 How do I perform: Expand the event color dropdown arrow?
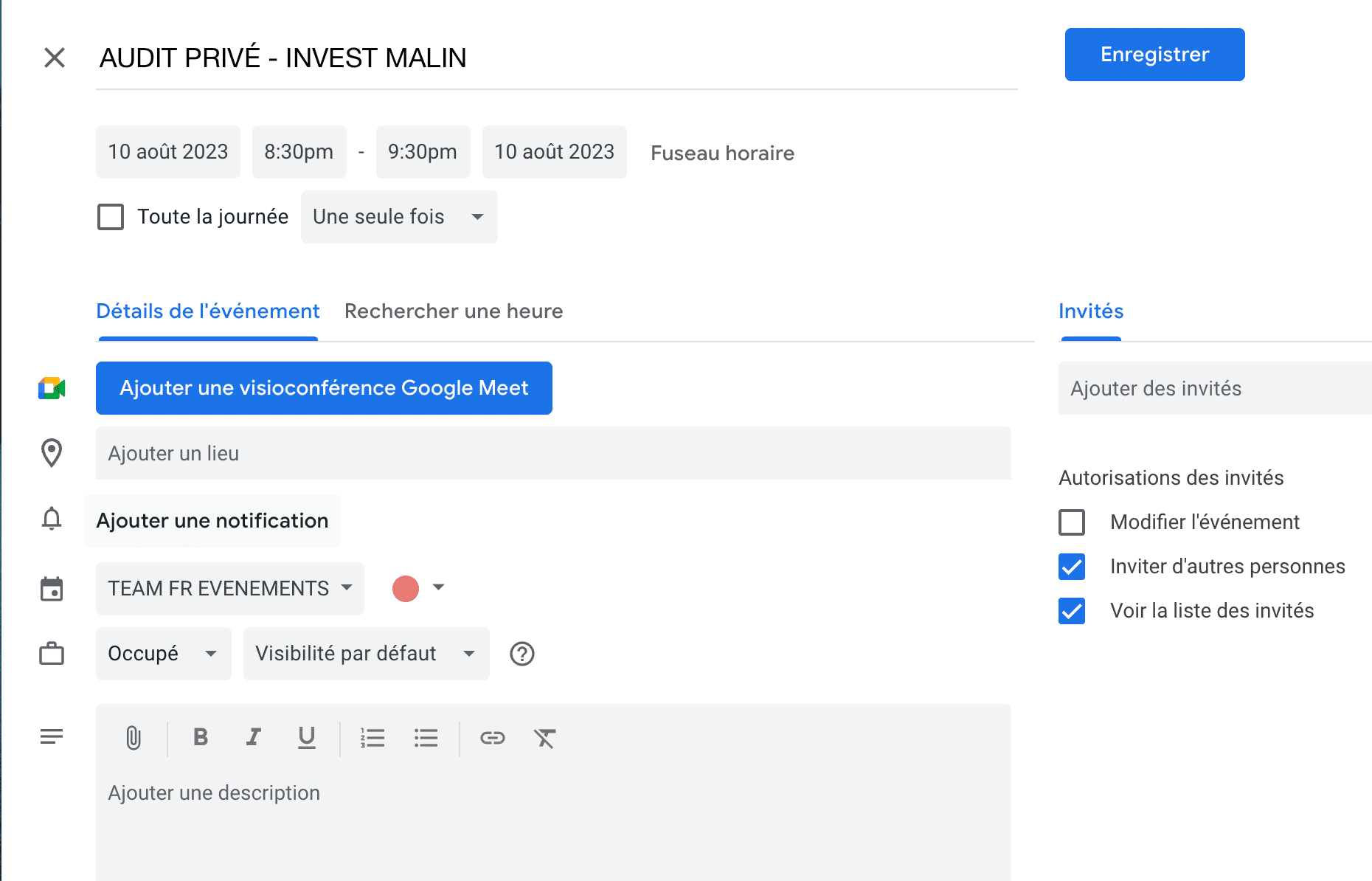[x=439, y=587]
